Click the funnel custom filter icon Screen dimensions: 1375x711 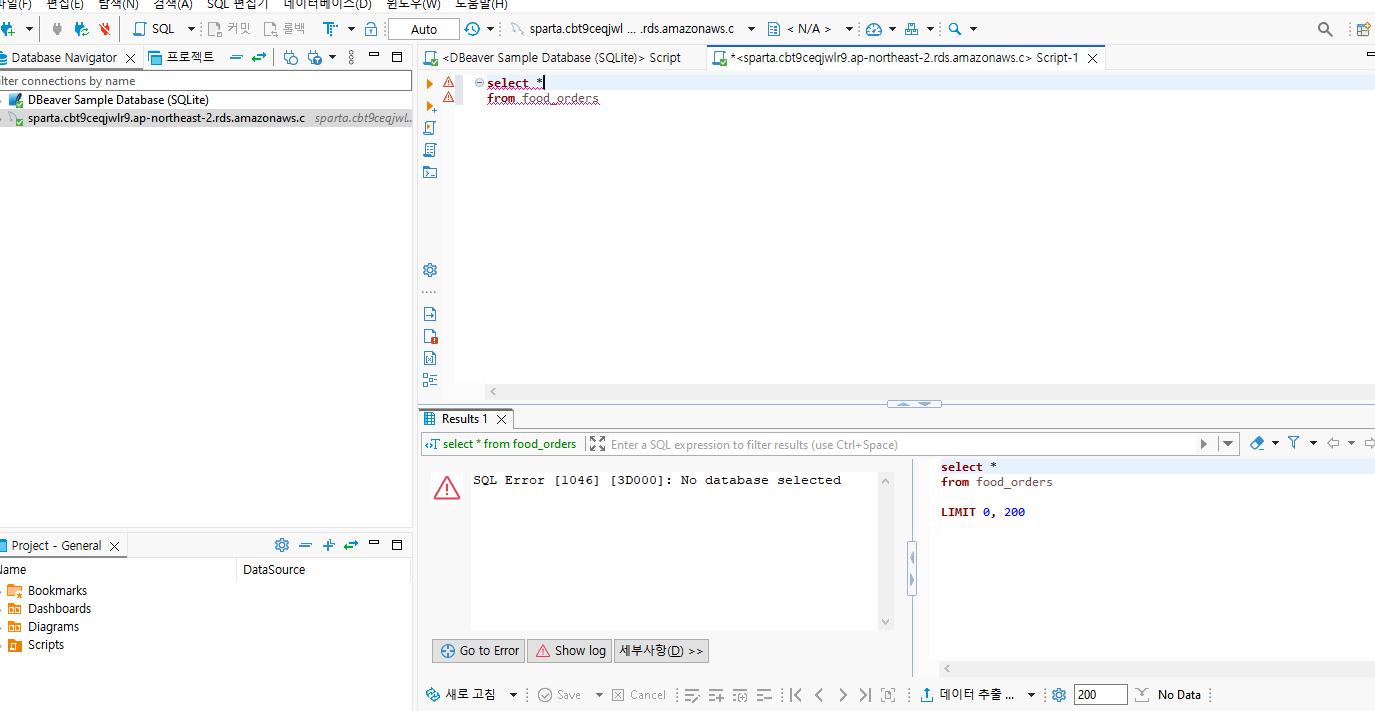coord(1294,443)
